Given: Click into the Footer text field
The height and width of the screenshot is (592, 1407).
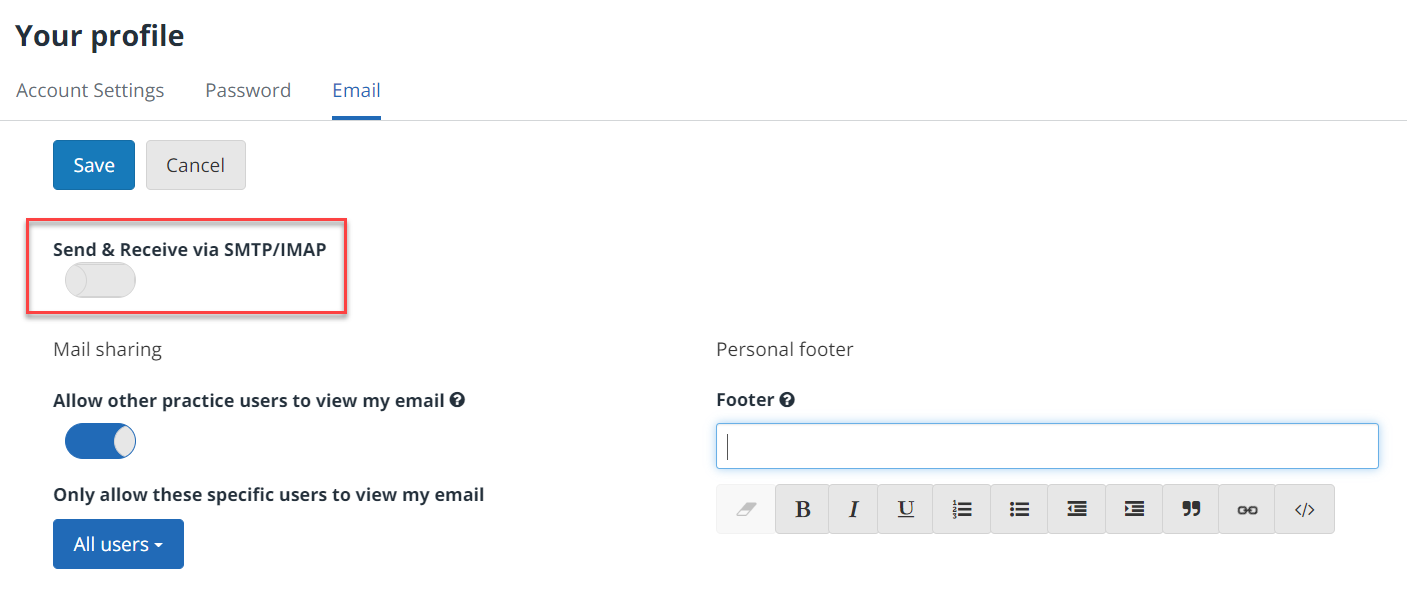Looking at the screenshot, I should click(1047, 446).
